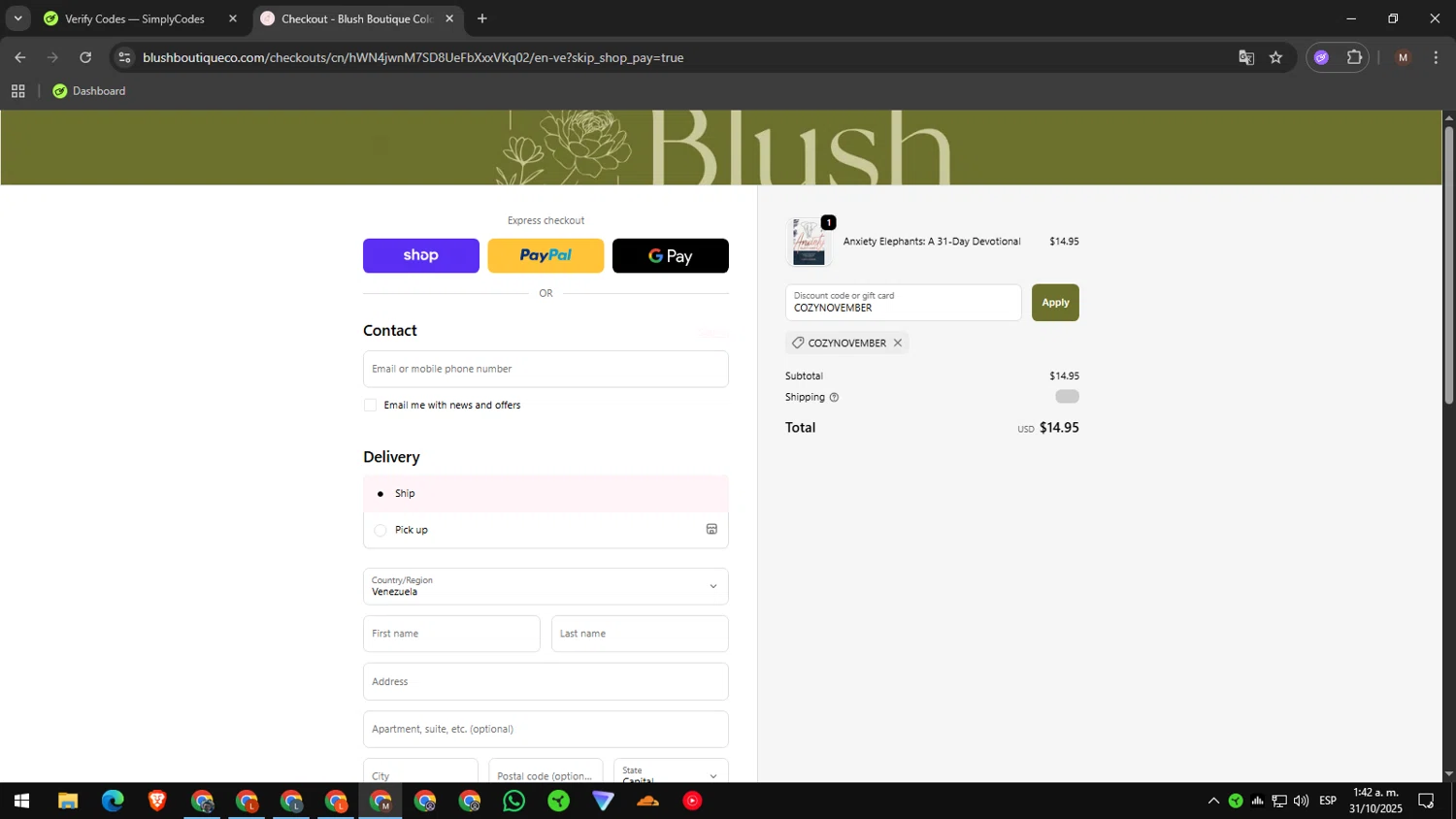Image resolution: width=1456 pixels, height=819 pixels.
Task: Click the Anxiety Elephants product thumbnail
Action: tap(809, 242)
